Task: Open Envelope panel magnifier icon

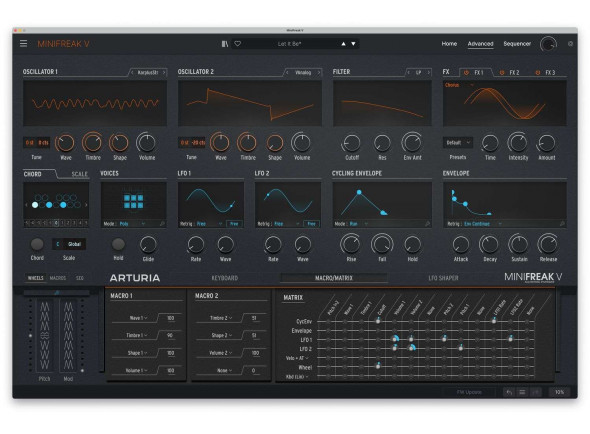Action: point(562,224)
